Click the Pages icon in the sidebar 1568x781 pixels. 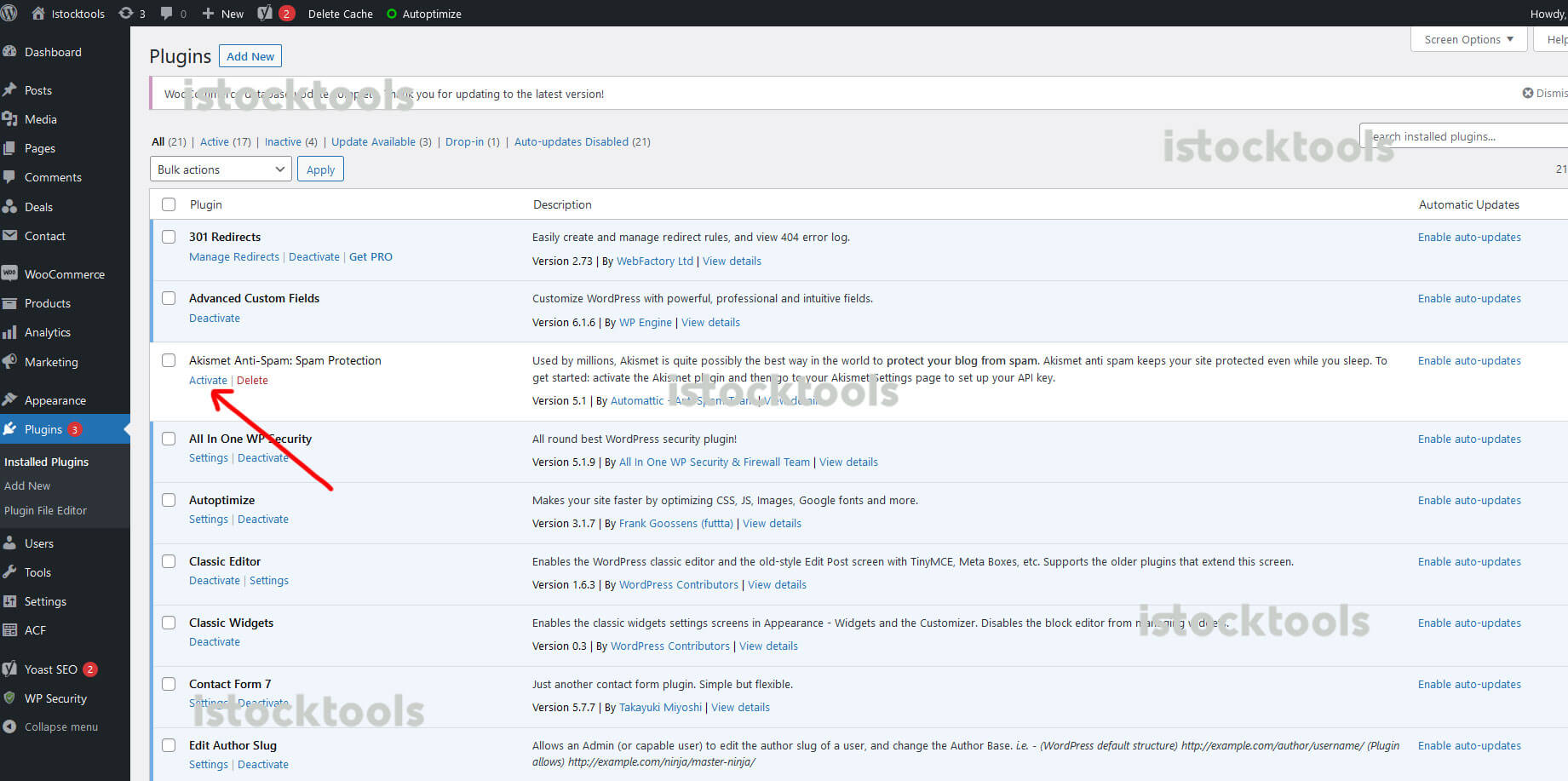point(9,148)
